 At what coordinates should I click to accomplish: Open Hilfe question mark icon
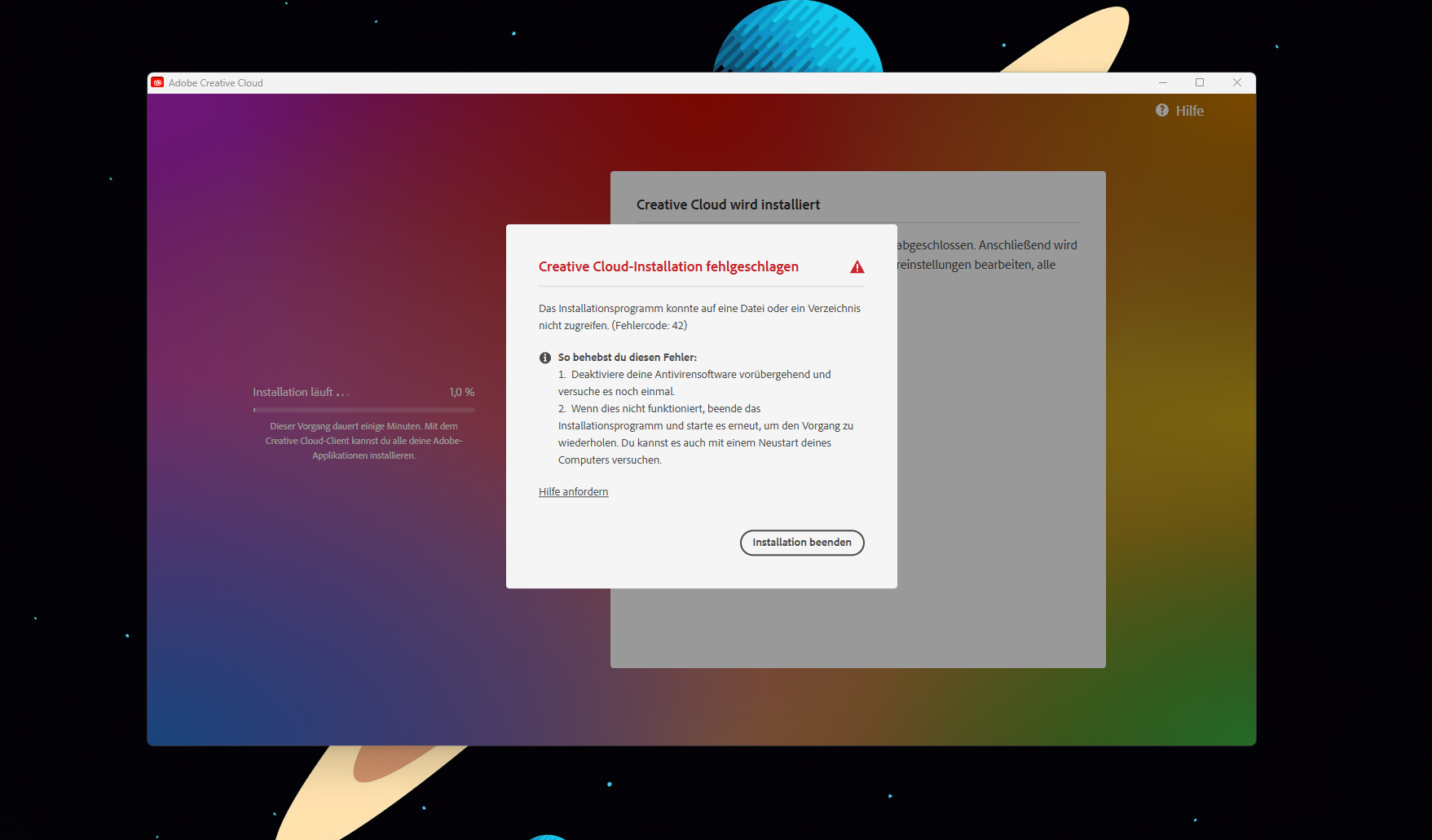pyautogui.click(x=1162, y=110)
